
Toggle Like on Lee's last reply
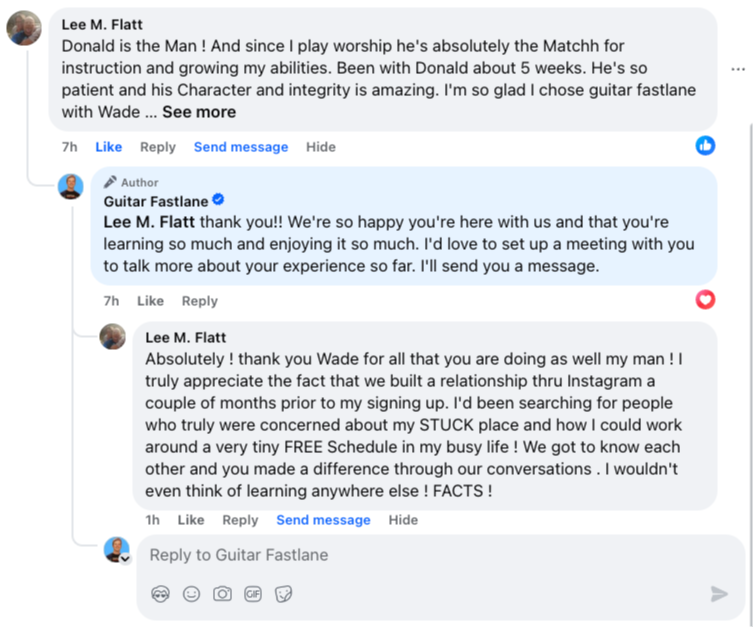click(x=191, y=520)
